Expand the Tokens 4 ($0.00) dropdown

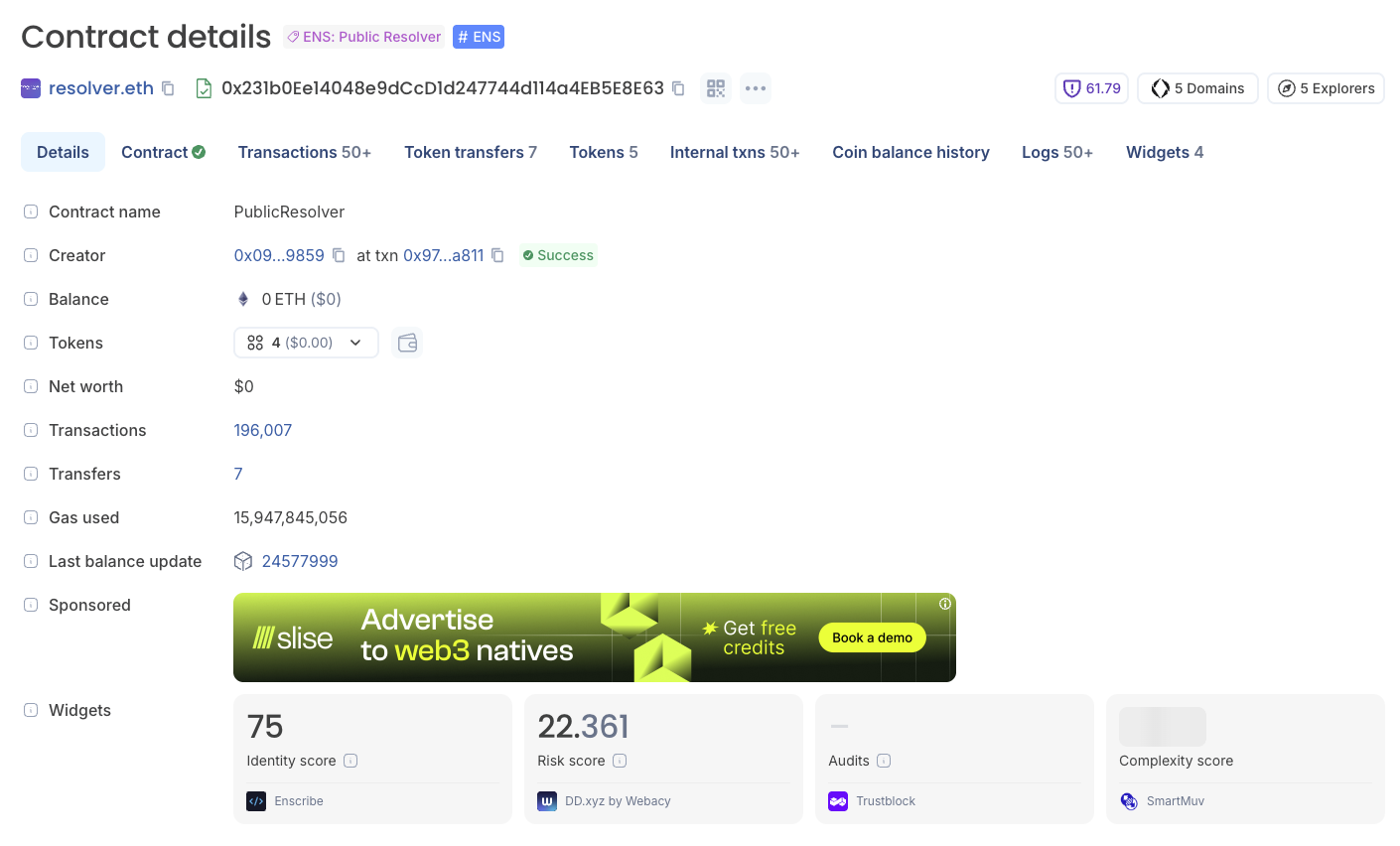coord(306,342)
